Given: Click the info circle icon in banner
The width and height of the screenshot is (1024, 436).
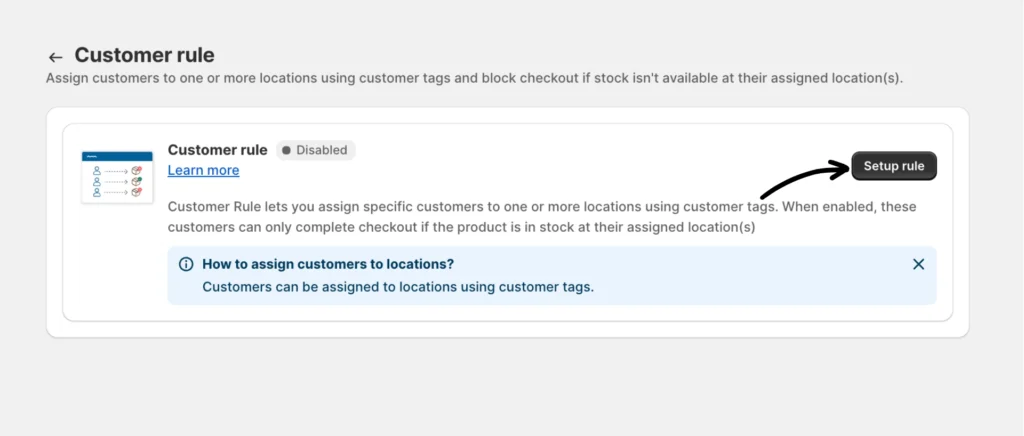Looking at the screenshot, I should tap(186, 264).
